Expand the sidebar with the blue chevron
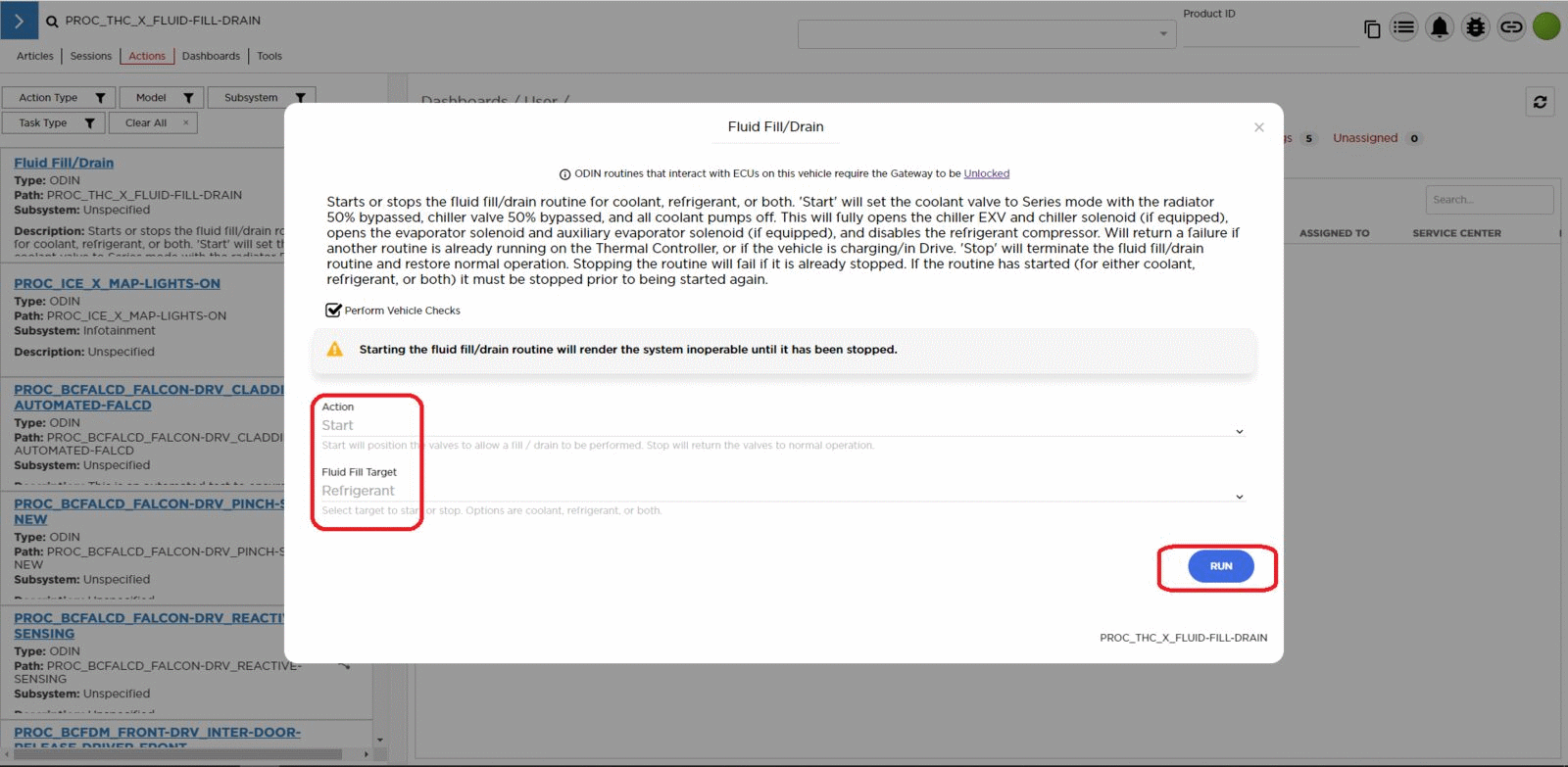Viewport: 1568px width, 767px height. click(x=19, y=21)
